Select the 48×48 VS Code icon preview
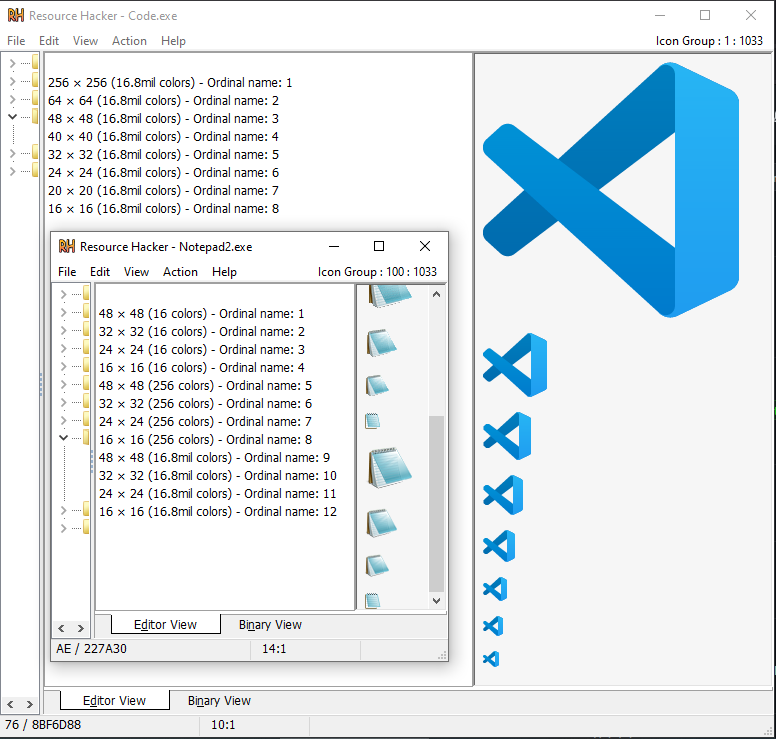This screenshot has height=739, width=776. (x=507, y=436)
